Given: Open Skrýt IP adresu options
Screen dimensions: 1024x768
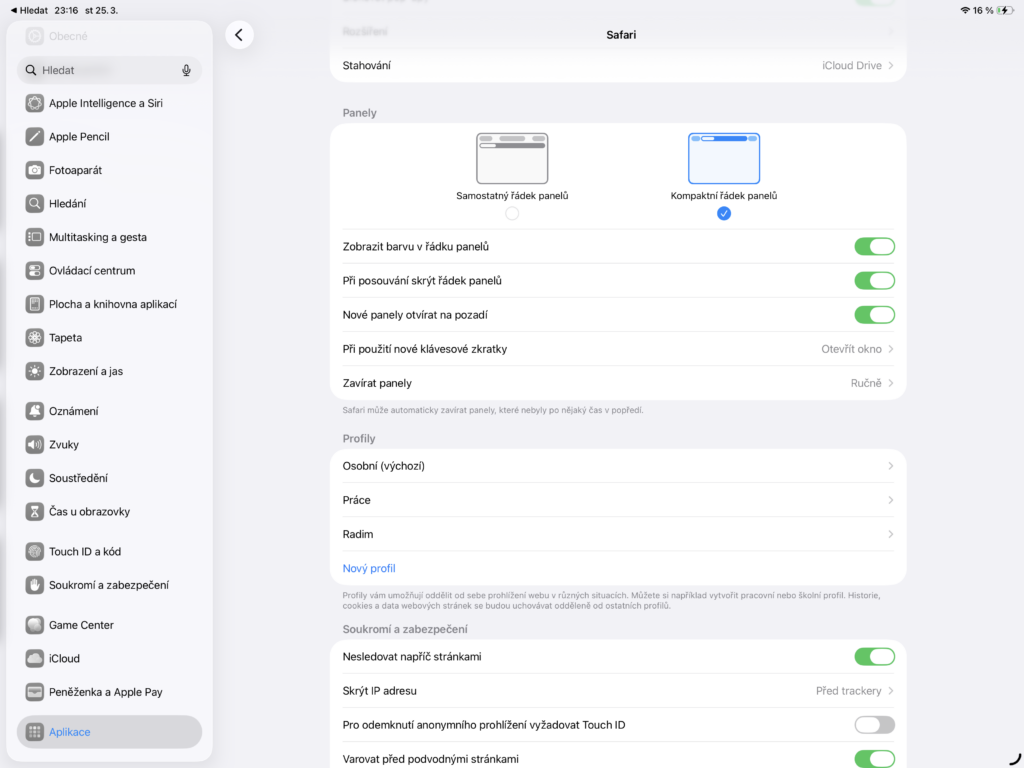Looking at the screenshot, I should coord(855,691).
